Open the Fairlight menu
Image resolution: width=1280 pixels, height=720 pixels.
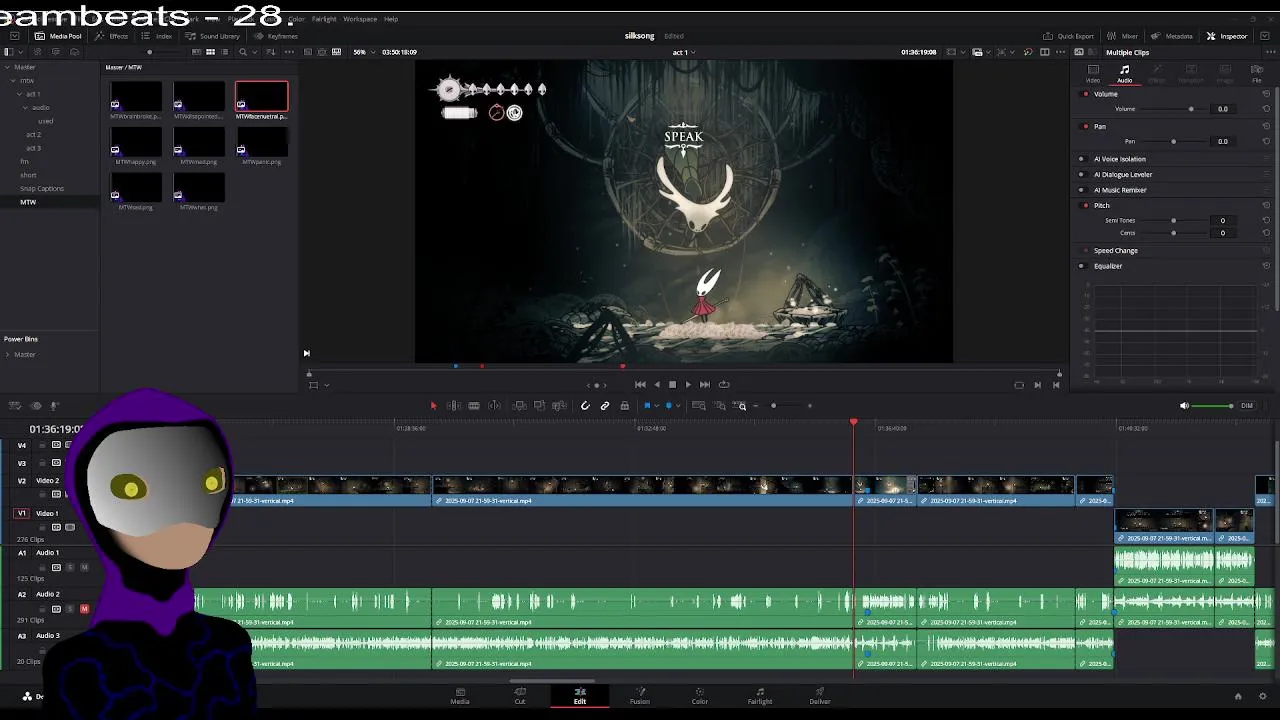(324, 19)
